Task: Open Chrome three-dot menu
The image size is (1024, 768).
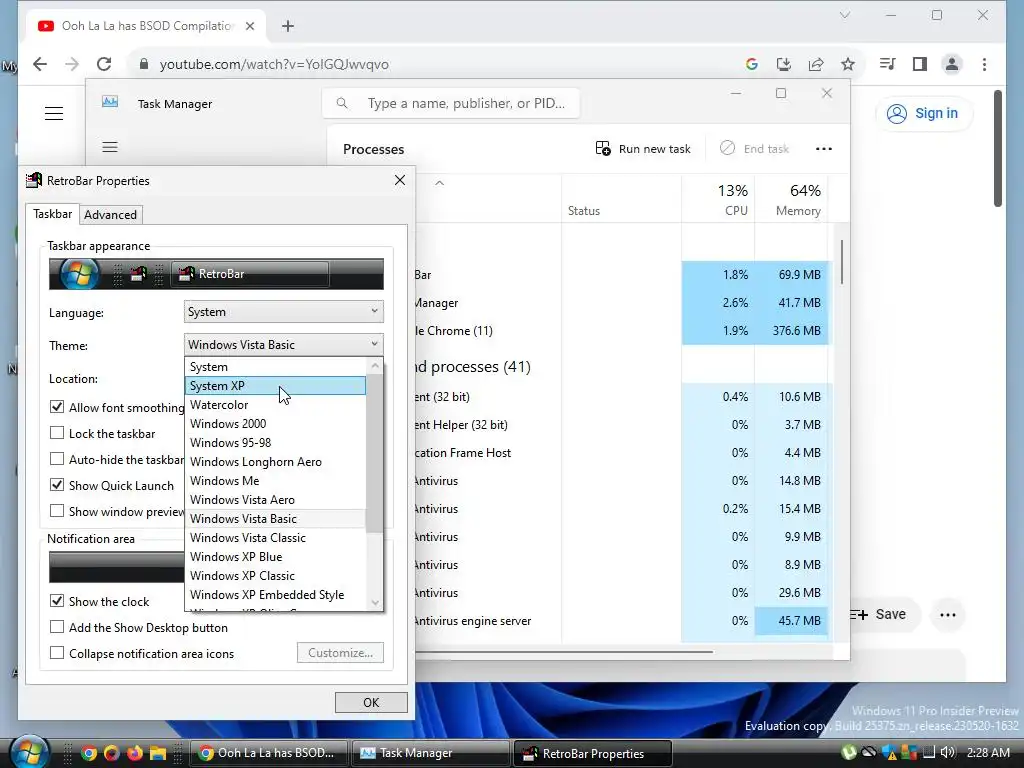Action: 984,64
